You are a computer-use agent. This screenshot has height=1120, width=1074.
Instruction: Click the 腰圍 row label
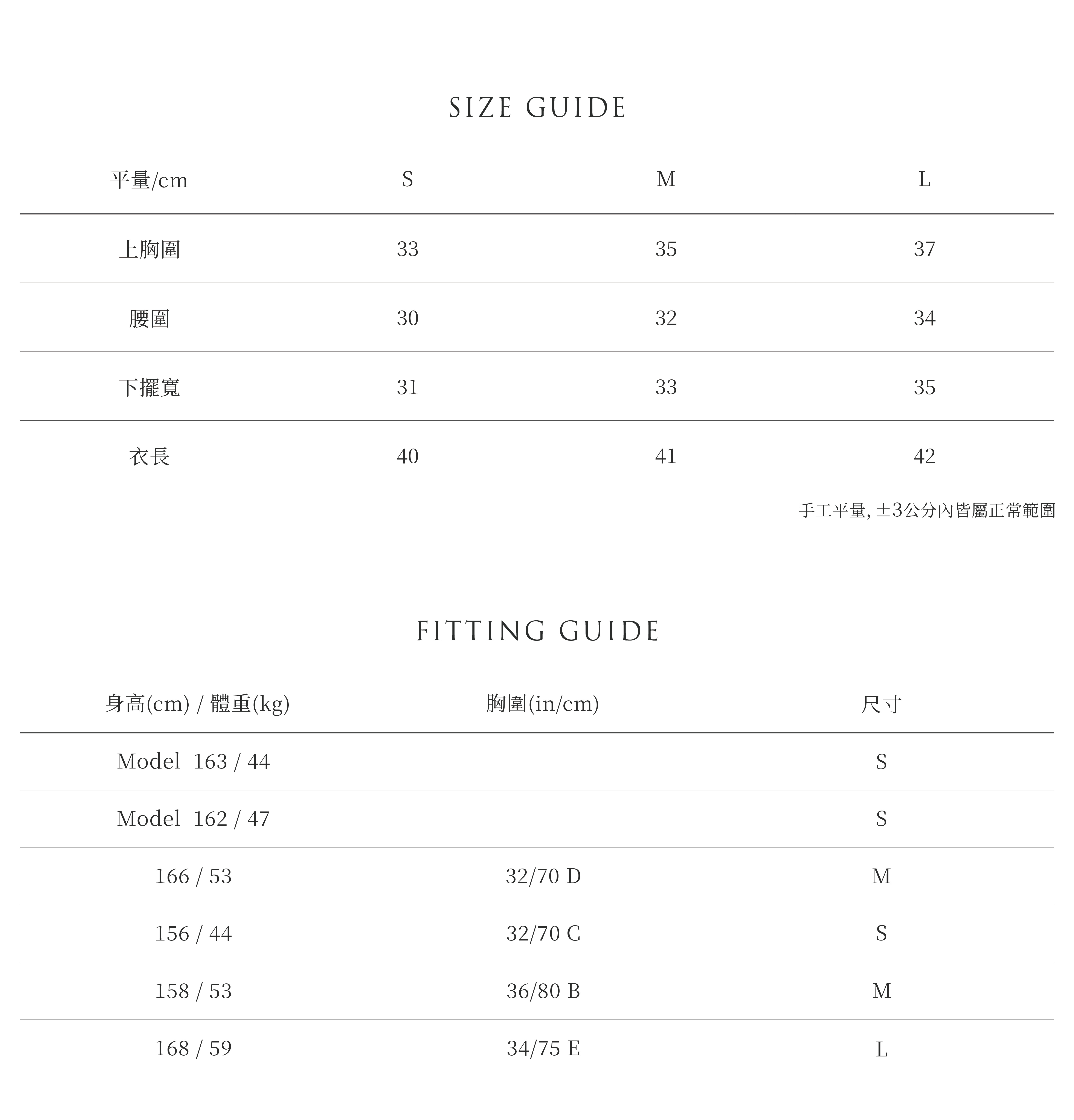pyautogui.click(x=149, y=318)
